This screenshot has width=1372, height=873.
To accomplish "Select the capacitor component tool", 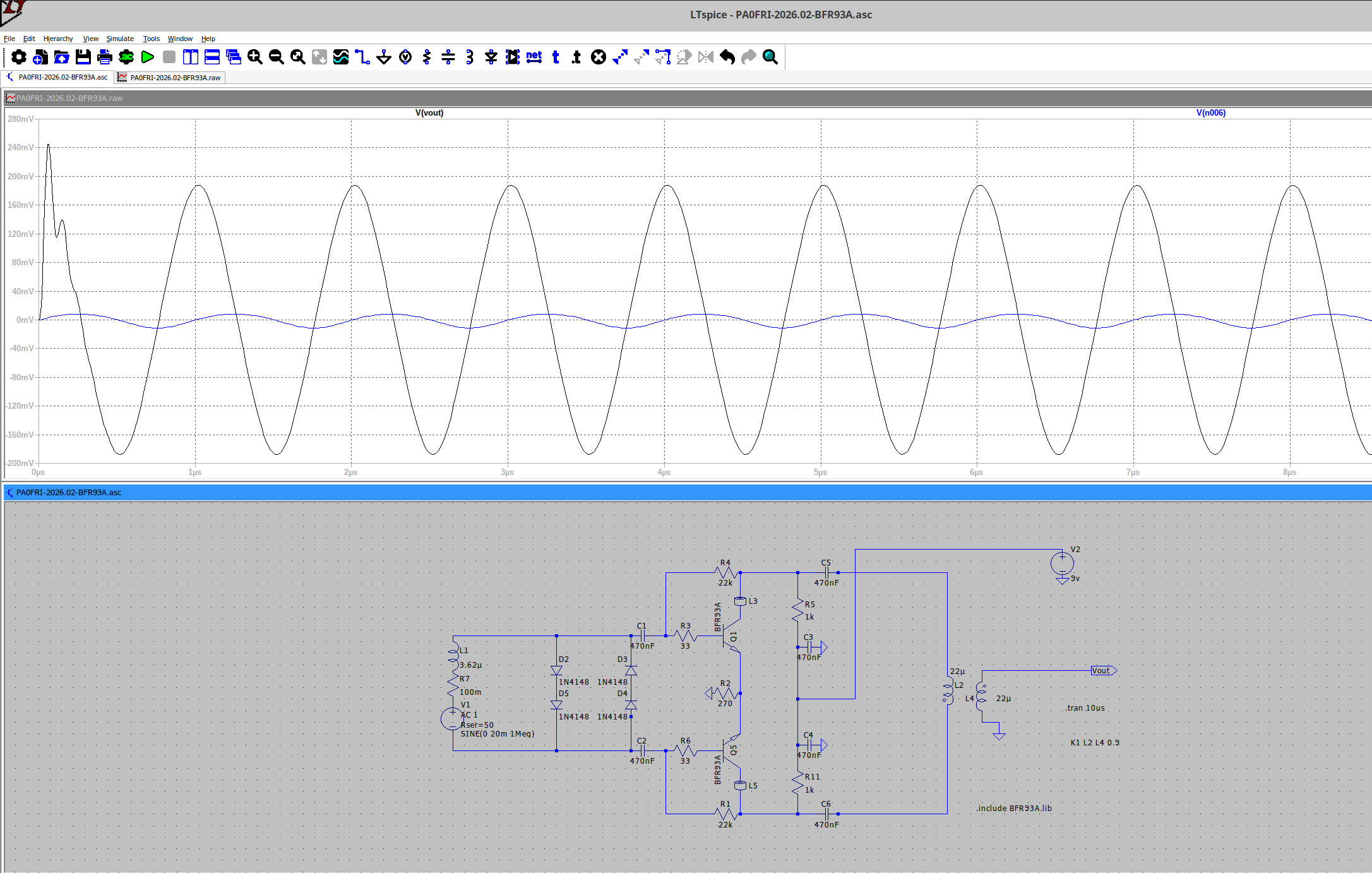I will coord(448,57).
